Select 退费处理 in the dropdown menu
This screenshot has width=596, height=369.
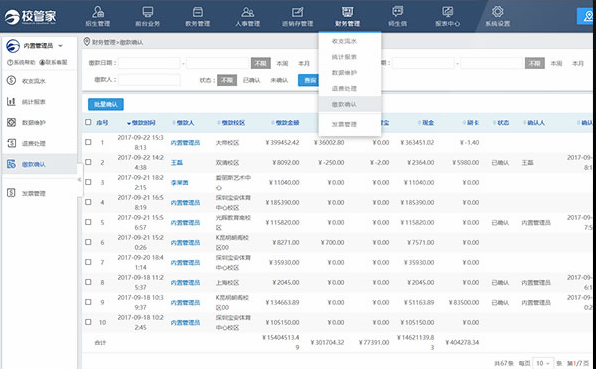click(344, 89)
